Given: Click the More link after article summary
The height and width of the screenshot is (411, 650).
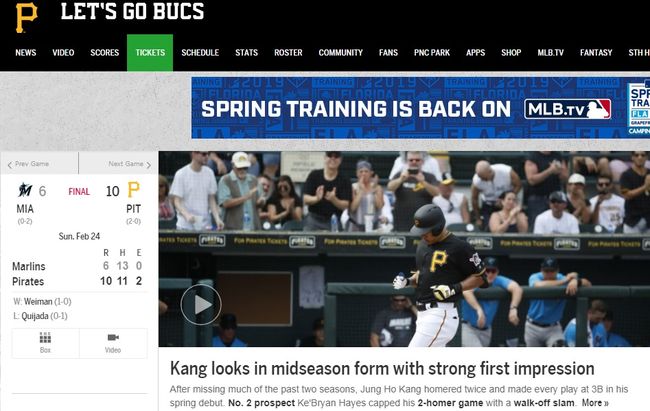Looking at the screenshot, I should click(x=595, y=403).
